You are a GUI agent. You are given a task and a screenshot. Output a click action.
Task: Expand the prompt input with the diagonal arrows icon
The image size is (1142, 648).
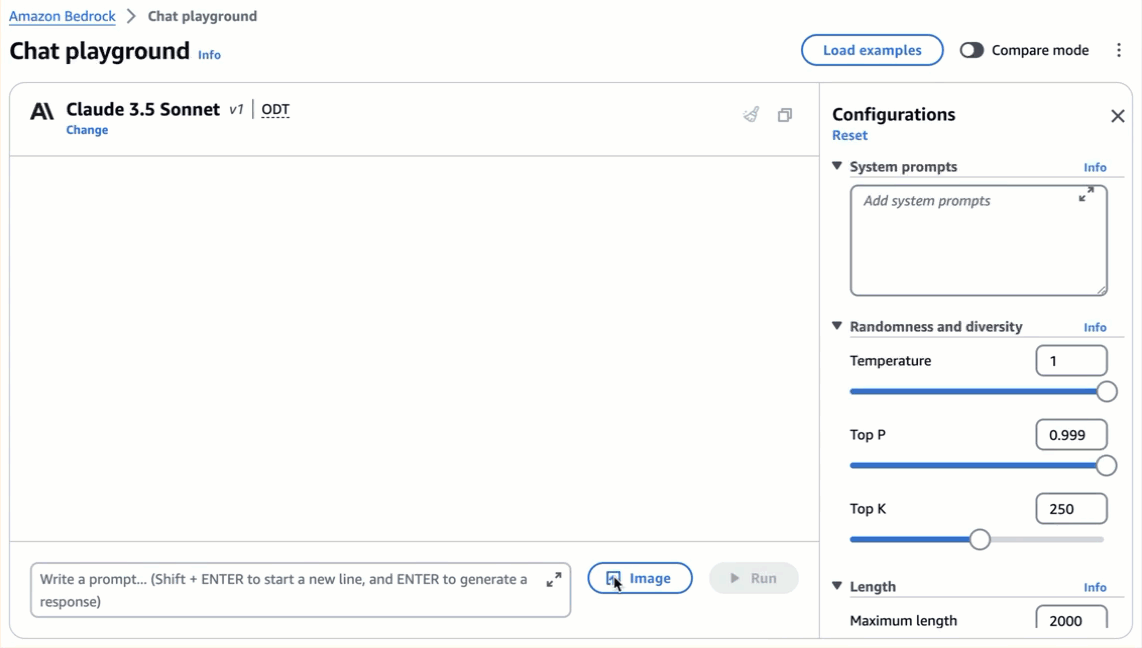[552, 577]
